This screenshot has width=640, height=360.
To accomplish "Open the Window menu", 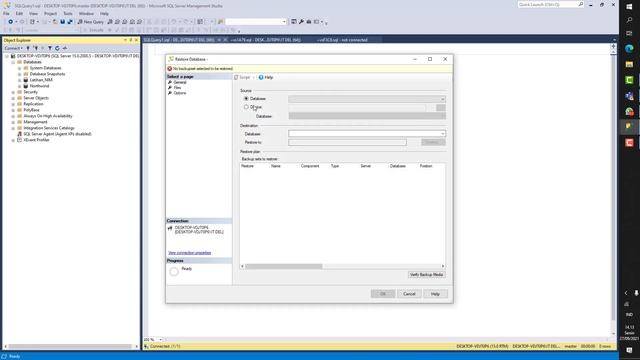I will [x=86, y=13].
